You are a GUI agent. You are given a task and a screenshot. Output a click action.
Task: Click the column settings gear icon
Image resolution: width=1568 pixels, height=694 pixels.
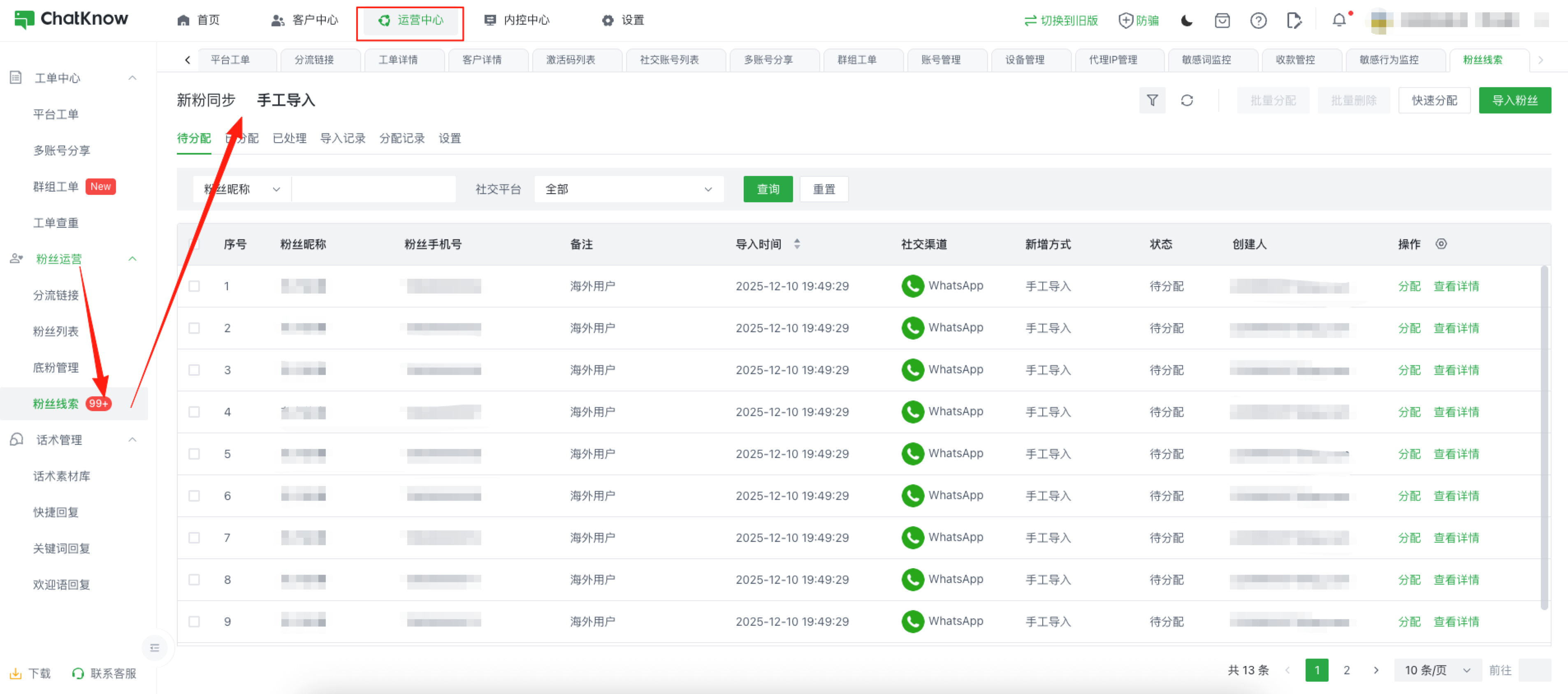[x=1441, y=244]
